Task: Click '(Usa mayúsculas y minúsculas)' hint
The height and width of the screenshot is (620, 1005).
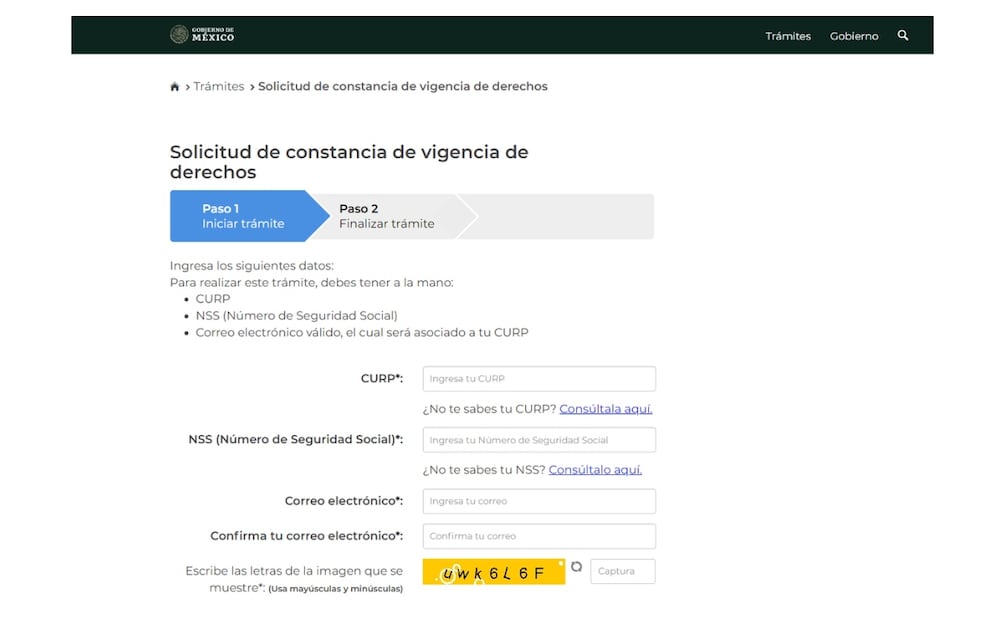Action: click(335, 589)
